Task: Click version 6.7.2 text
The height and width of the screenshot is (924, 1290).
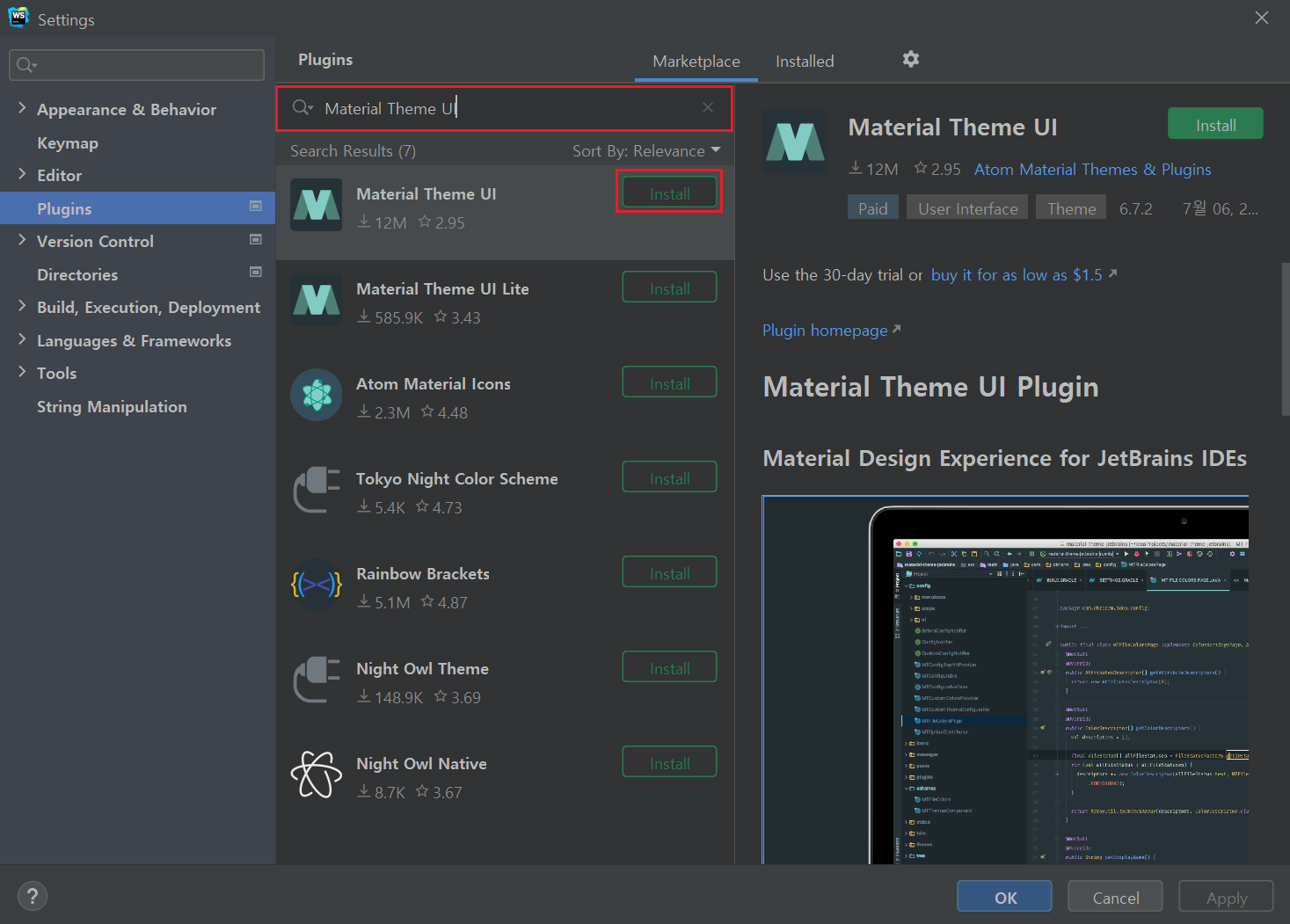Action: [x=1135, y=208]
